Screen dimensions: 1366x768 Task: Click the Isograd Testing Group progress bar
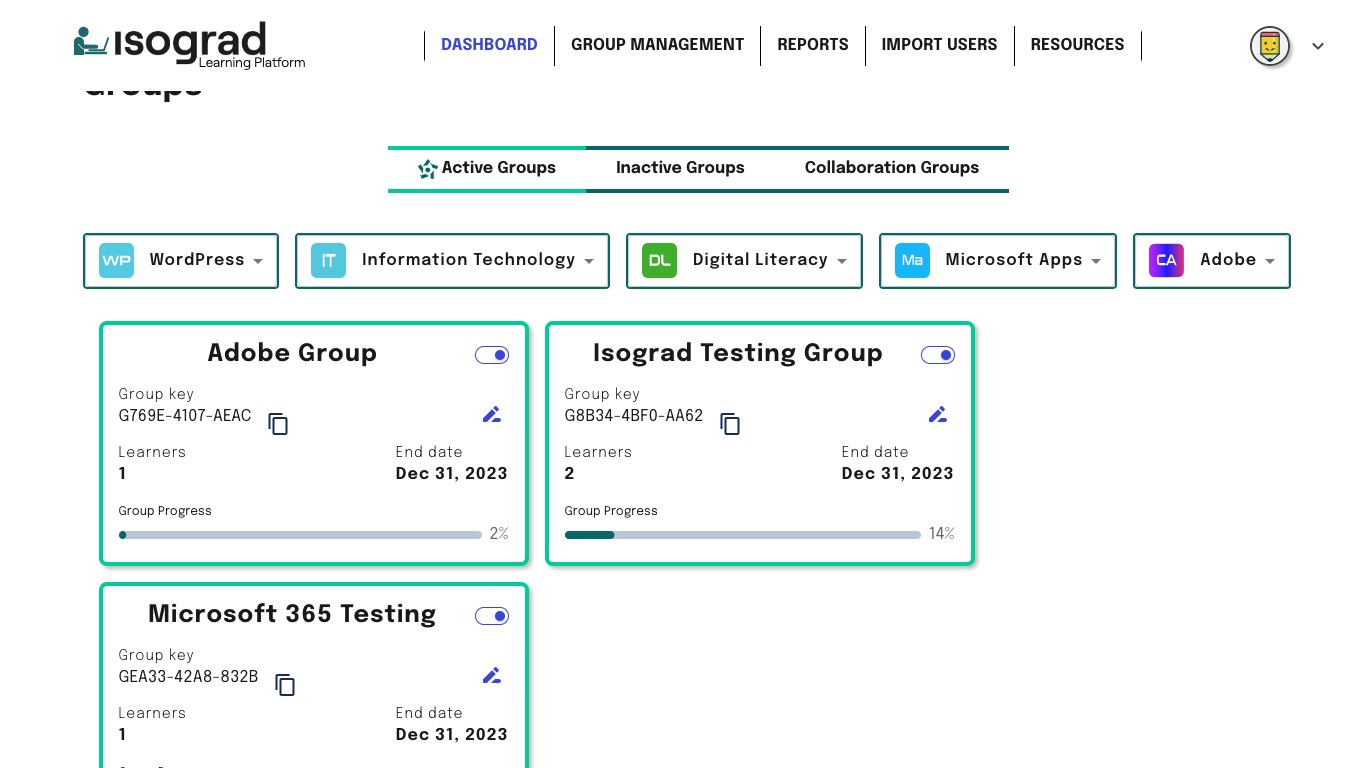[x=742, y=535]
